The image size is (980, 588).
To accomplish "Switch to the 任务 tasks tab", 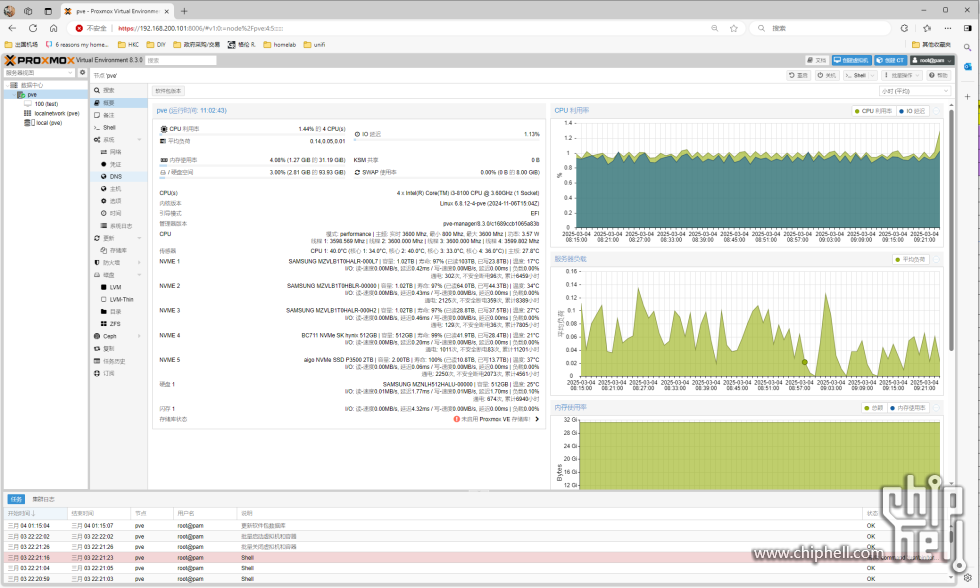I will click(x=16, y=499).
